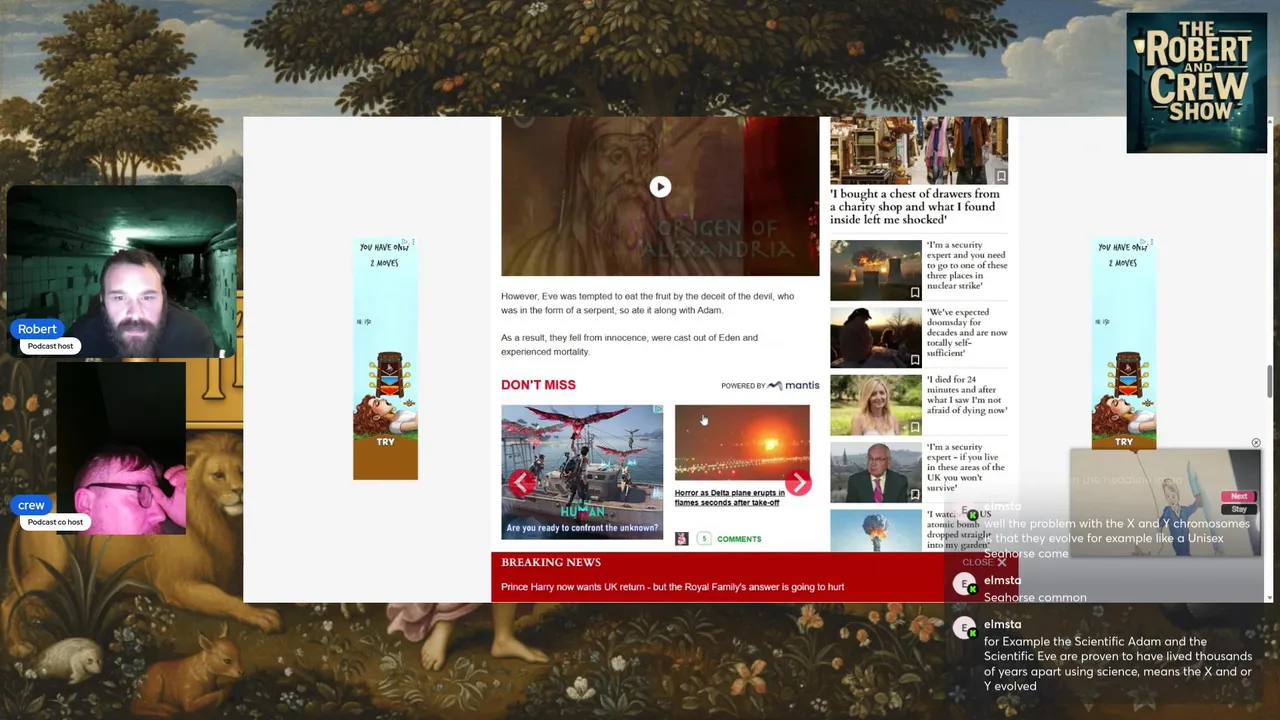Open AdChoices icon on Once Human ad
Screen dimensions: 1280x720
click(x=657, y=410)
